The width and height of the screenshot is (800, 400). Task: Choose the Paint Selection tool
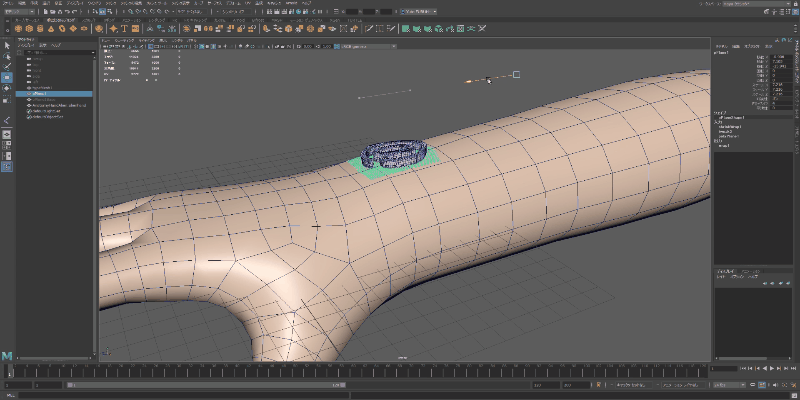point(7,67)
